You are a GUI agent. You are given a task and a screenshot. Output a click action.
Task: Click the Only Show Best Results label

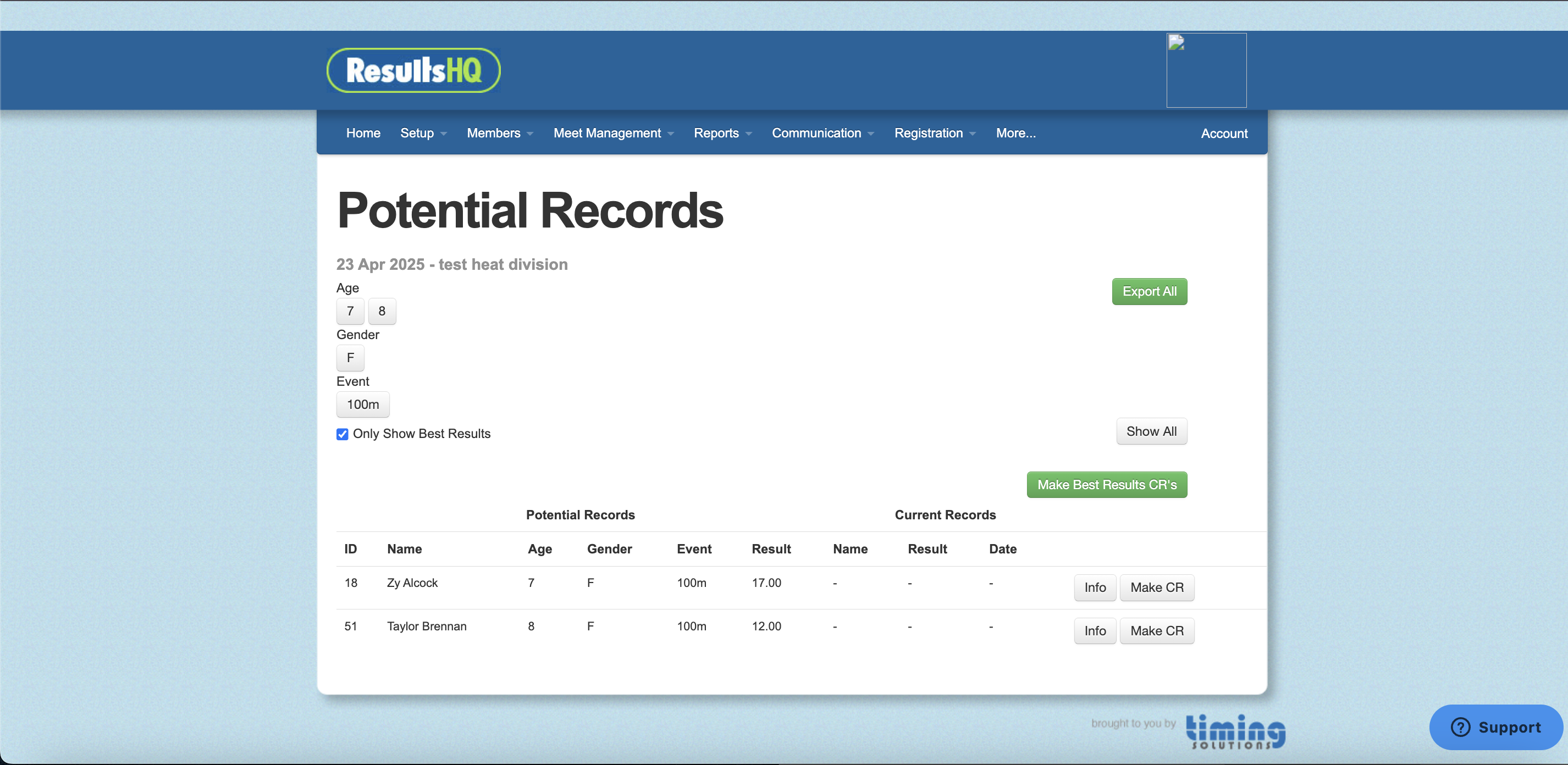tap(421, 434)
